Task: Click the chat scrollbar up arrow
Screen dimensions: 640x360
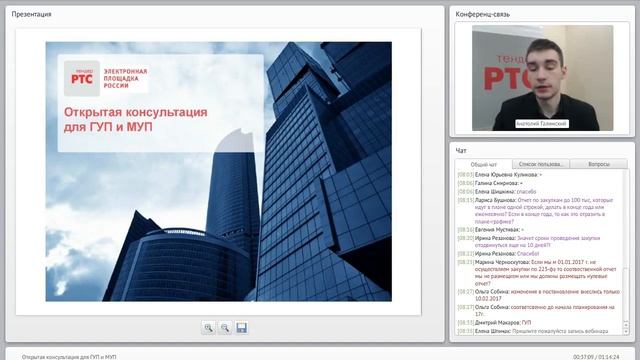Action: (x=626, y=325)
